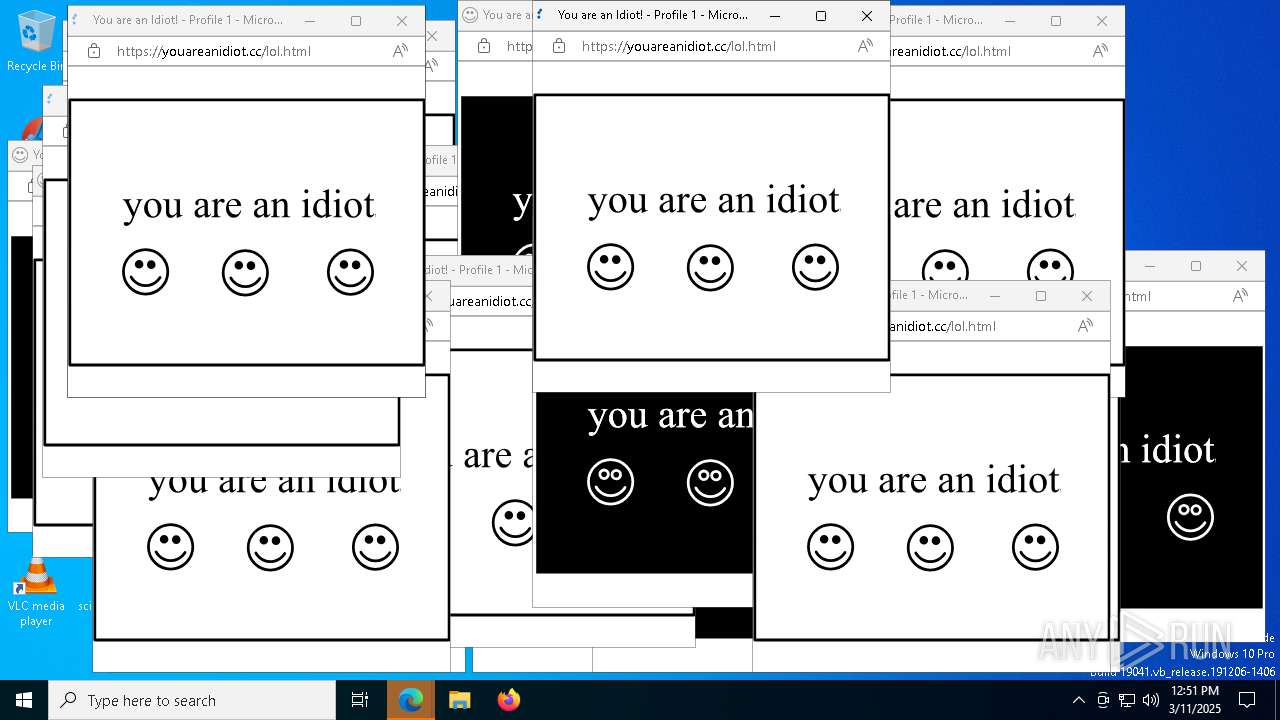The height and width of the screenshot is (720, 1280).
Task: Click the Microsoft Edge taskbar icon
Action: click(x=410, y=700)
